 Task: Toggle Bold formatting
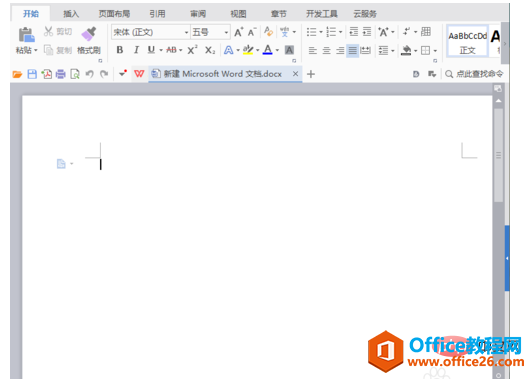click(120, 50)
